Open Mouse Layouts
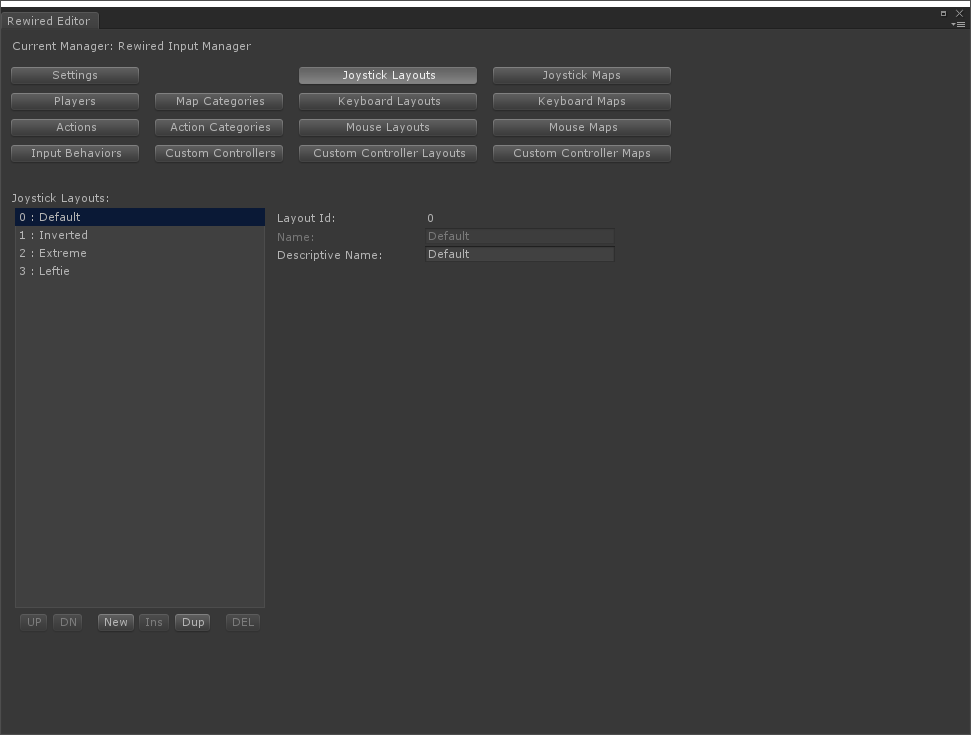Viewport: 971px width, 735px height. (388, 127)
